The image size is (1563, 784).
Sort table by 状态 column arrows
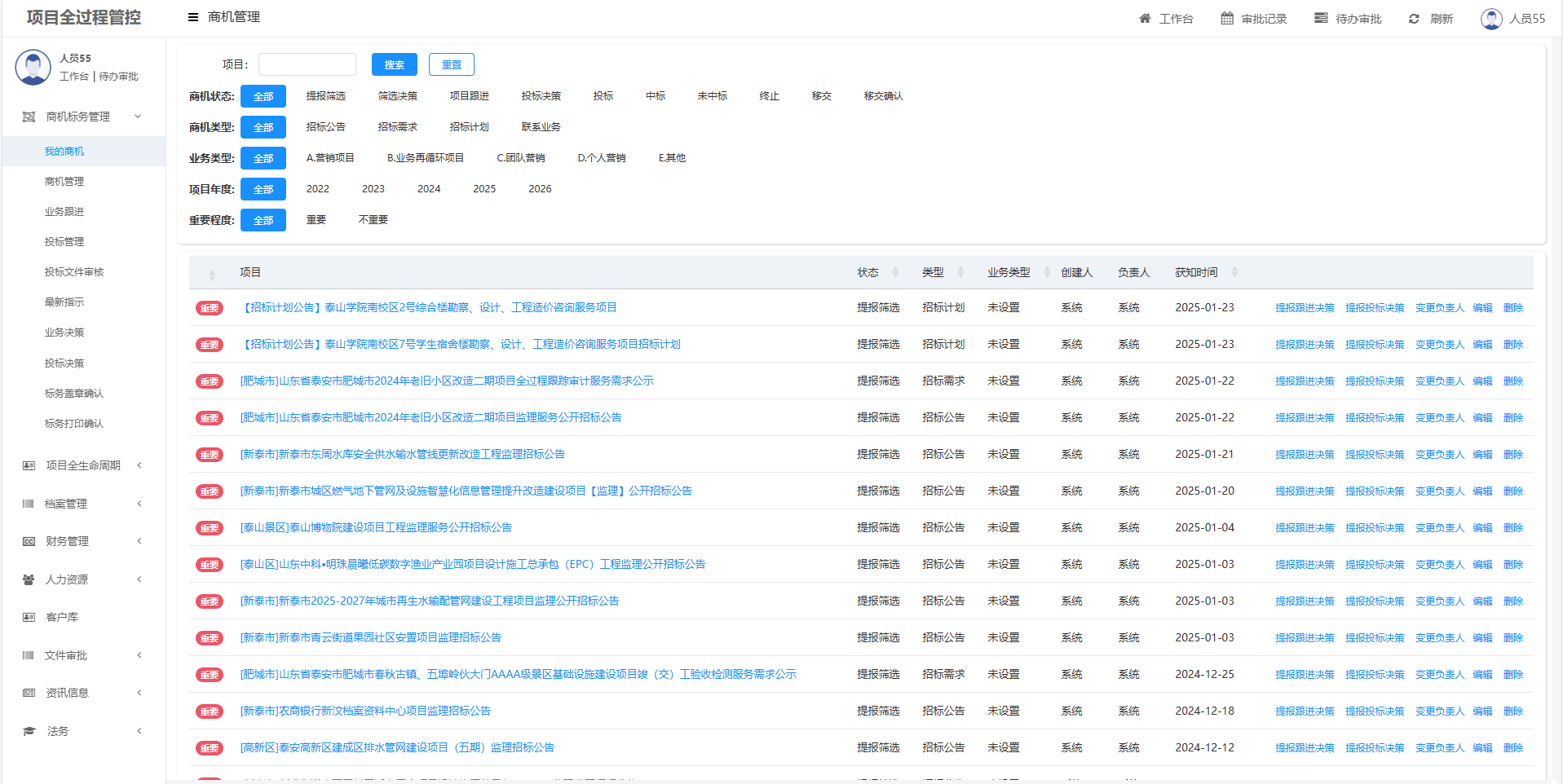coord(895,272)
